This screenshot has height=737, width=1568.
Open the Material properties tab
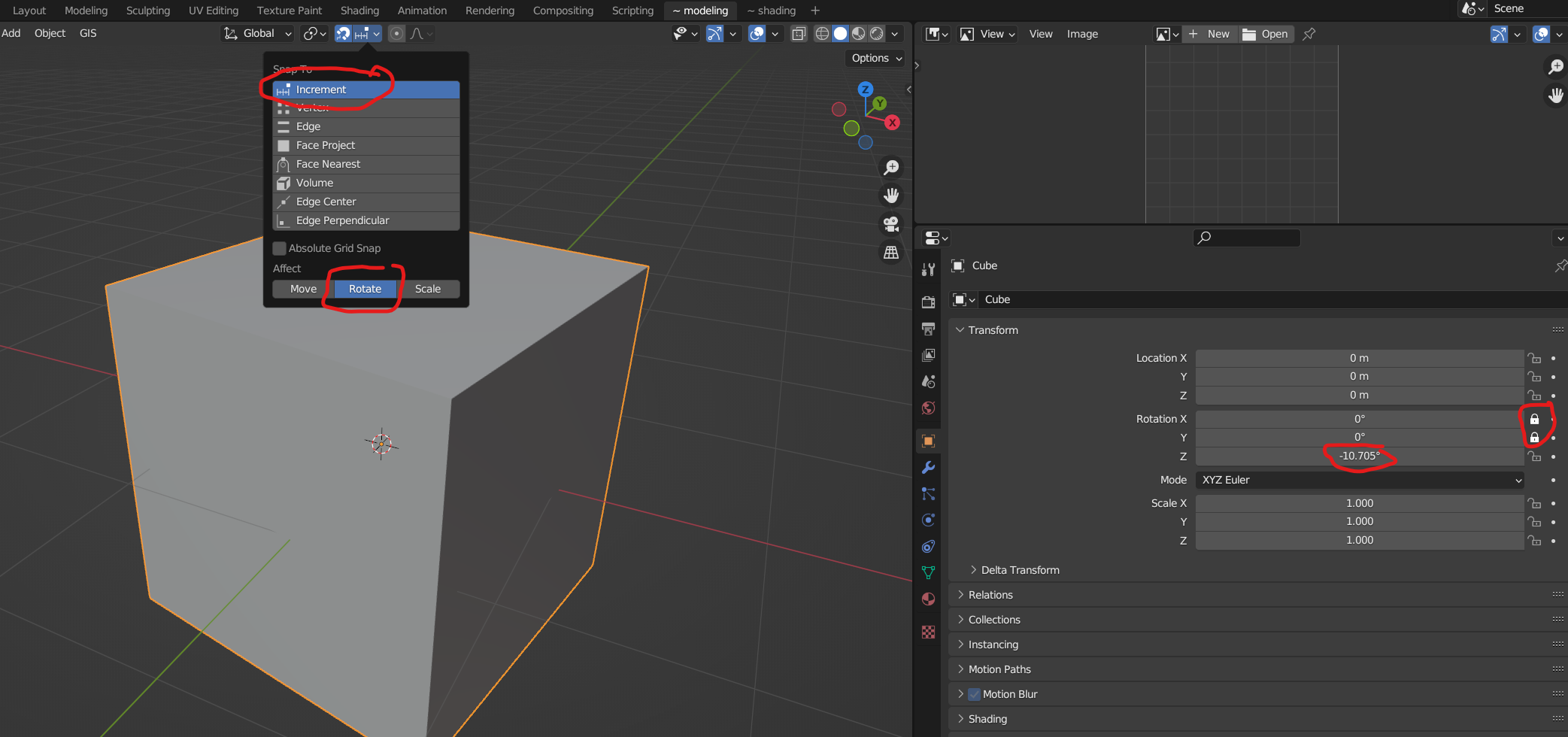pos(928,599)
